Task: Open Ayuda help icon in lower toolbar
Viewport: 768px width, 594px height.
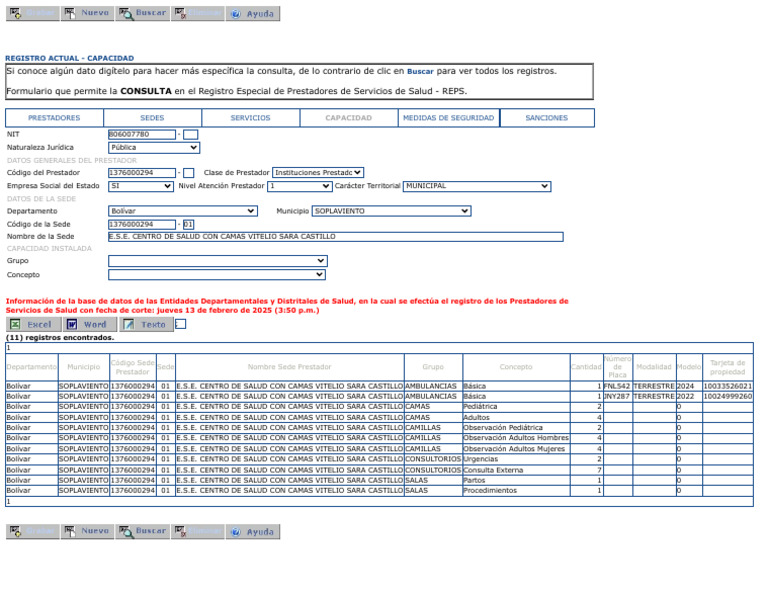Action: 253,531
